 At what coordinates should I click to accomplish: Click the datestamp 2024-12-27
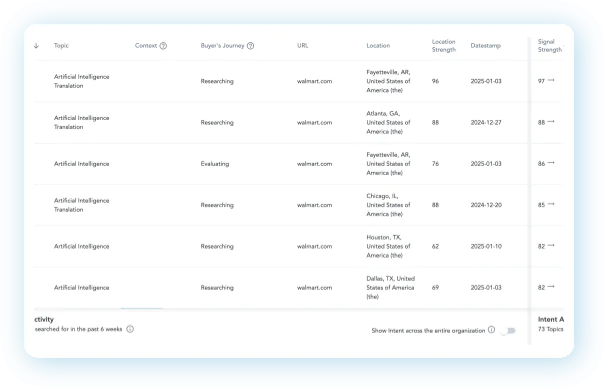486,122
